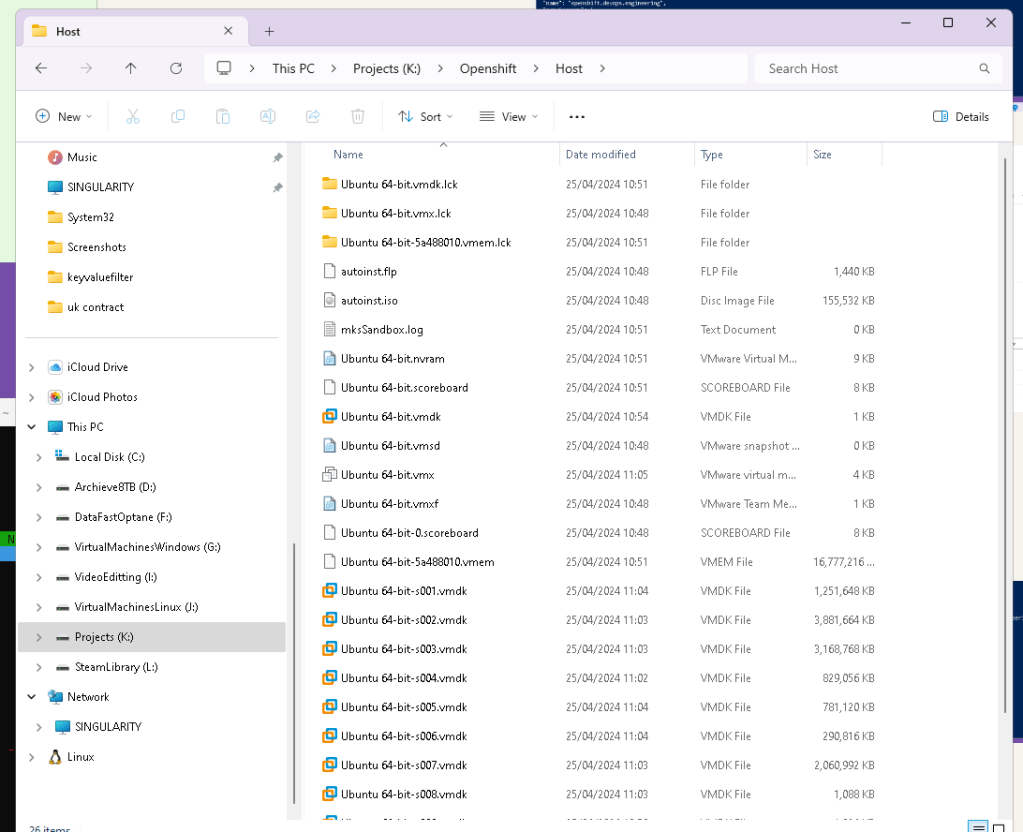The image size is (1023, 832).
Task: Click the chevron after Host breadcrumb
Action: 602,69
